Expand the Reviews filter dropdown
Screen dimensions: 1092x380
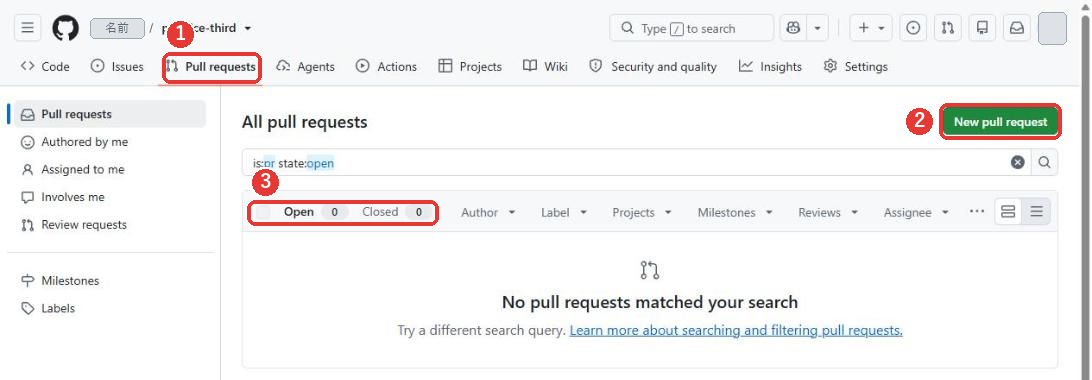point(828,212)
